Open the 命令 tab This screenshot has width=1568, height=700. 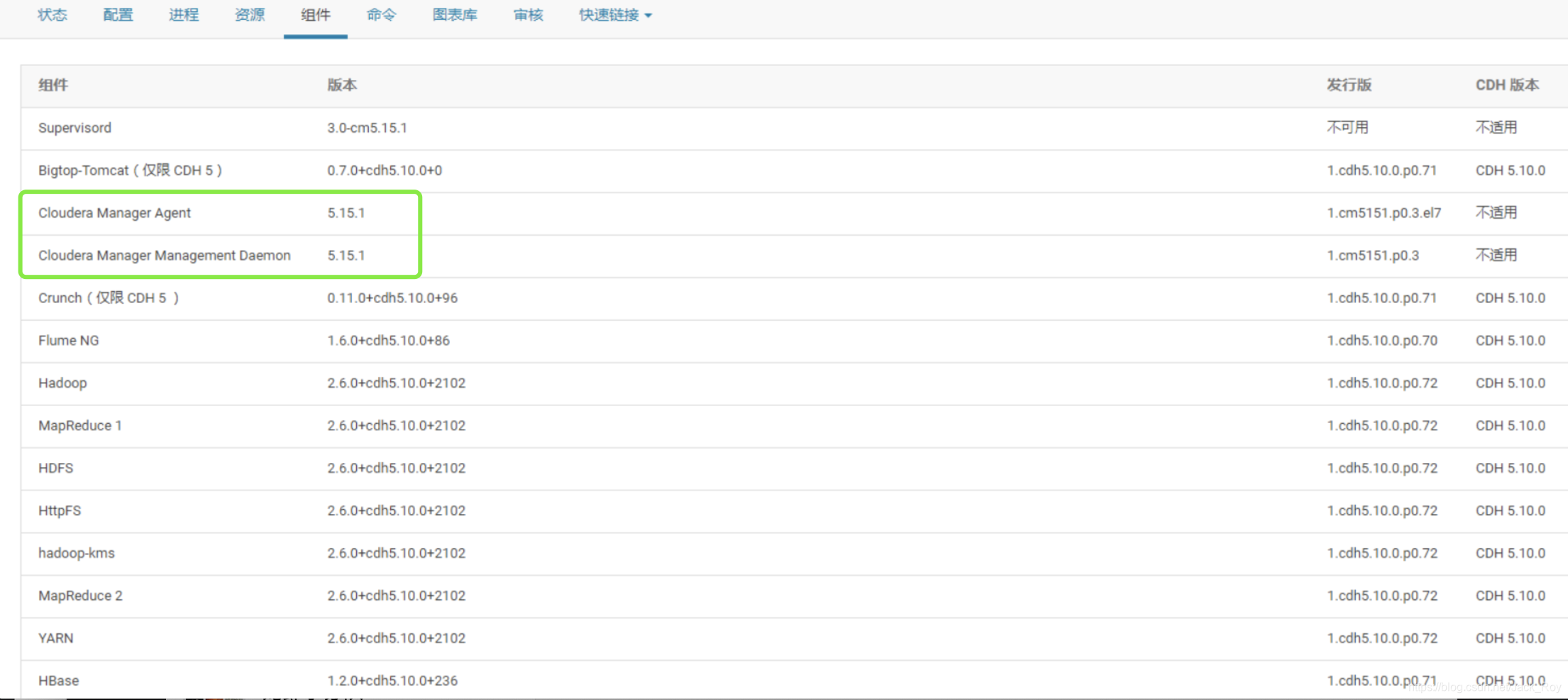(x=381, y=15)
